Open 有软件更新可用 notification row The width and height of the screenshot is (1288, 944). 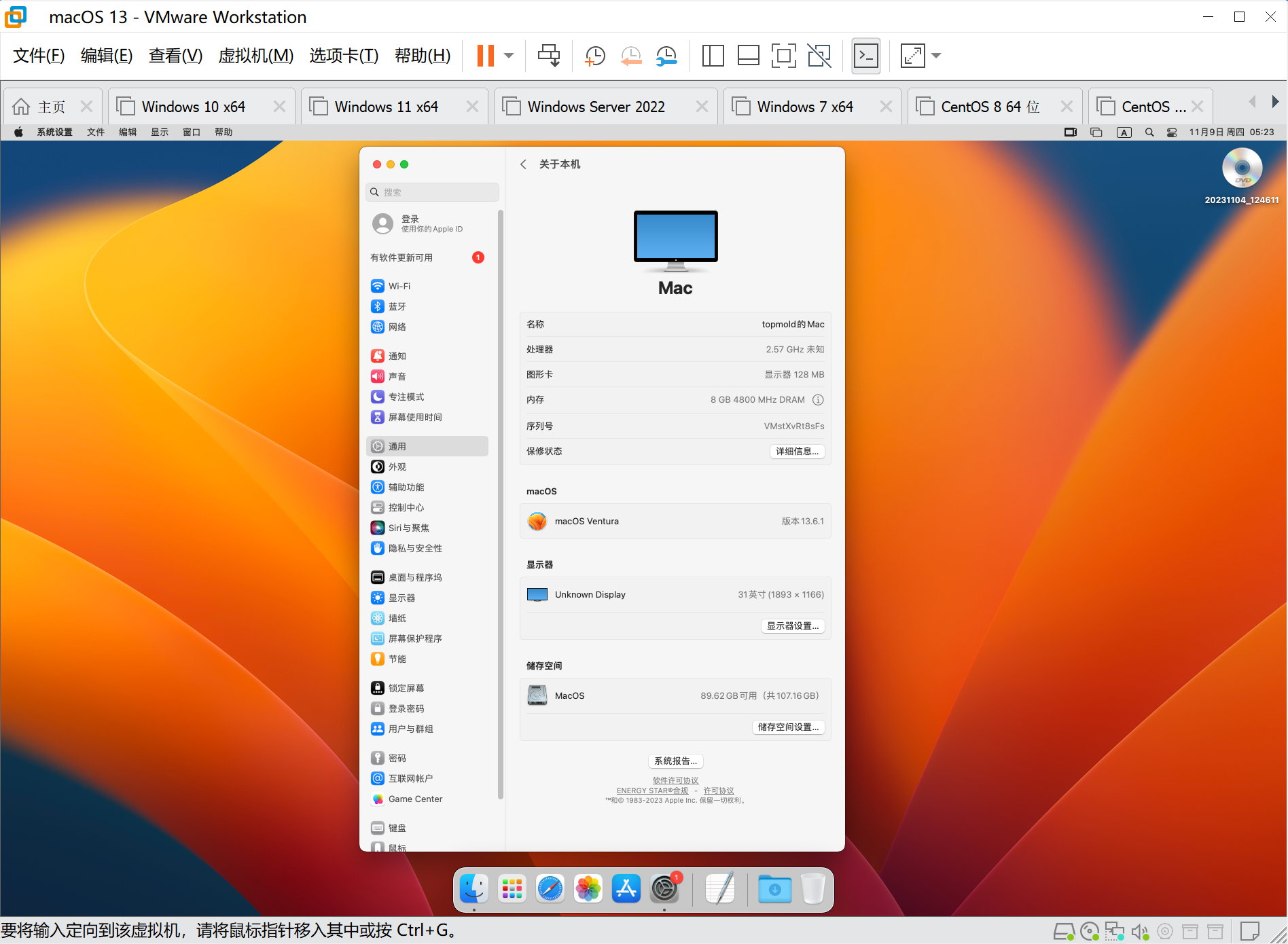(427, 257)
